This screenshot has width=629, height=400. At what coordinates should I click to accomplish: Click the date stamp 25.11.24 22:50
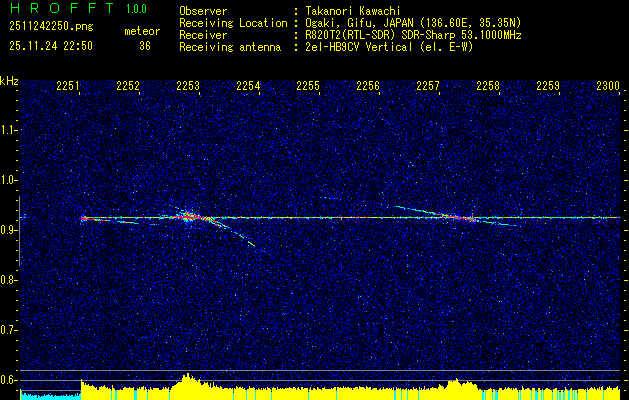point(51,46)
